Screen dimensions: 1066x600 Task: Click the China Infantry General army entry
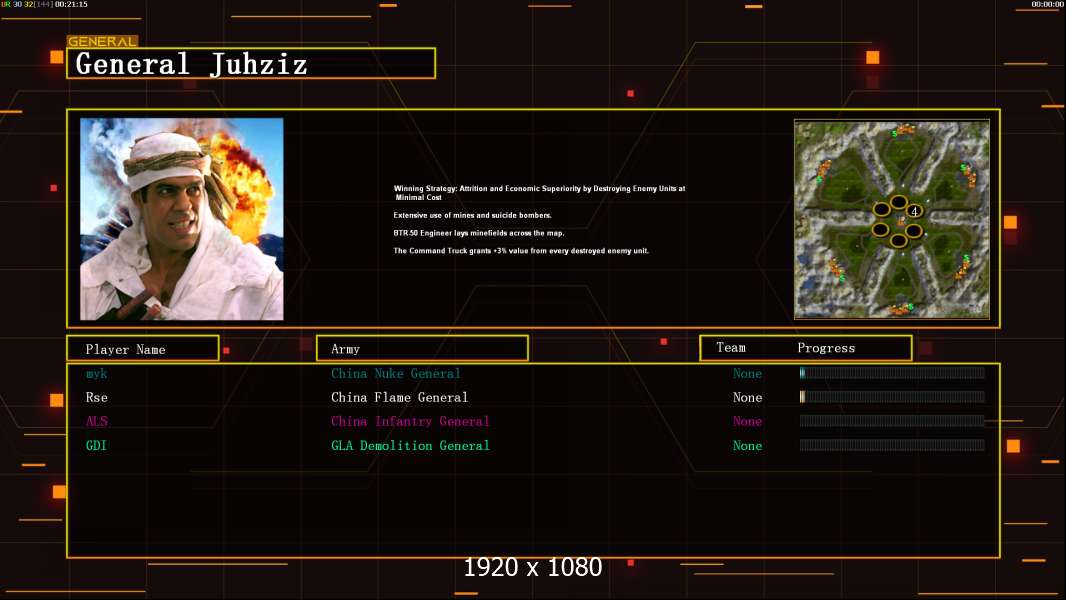410,421
